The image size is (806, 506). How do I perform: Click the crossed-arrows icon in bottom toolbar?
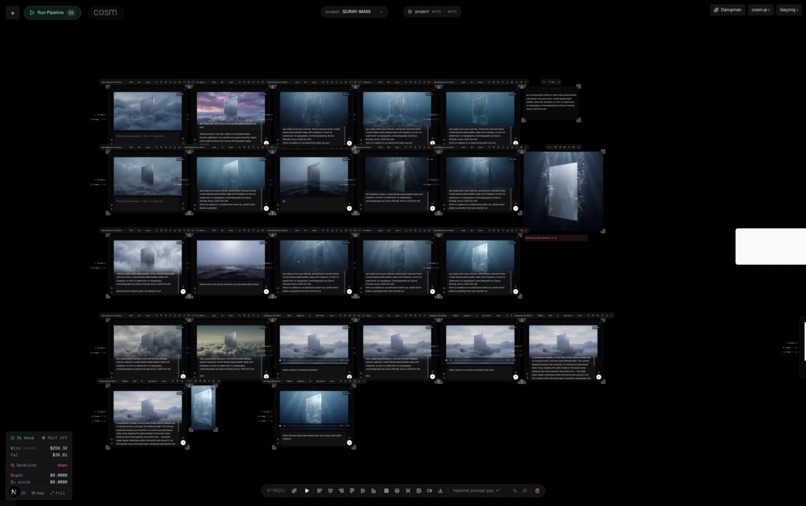click(x=408, y=491)
